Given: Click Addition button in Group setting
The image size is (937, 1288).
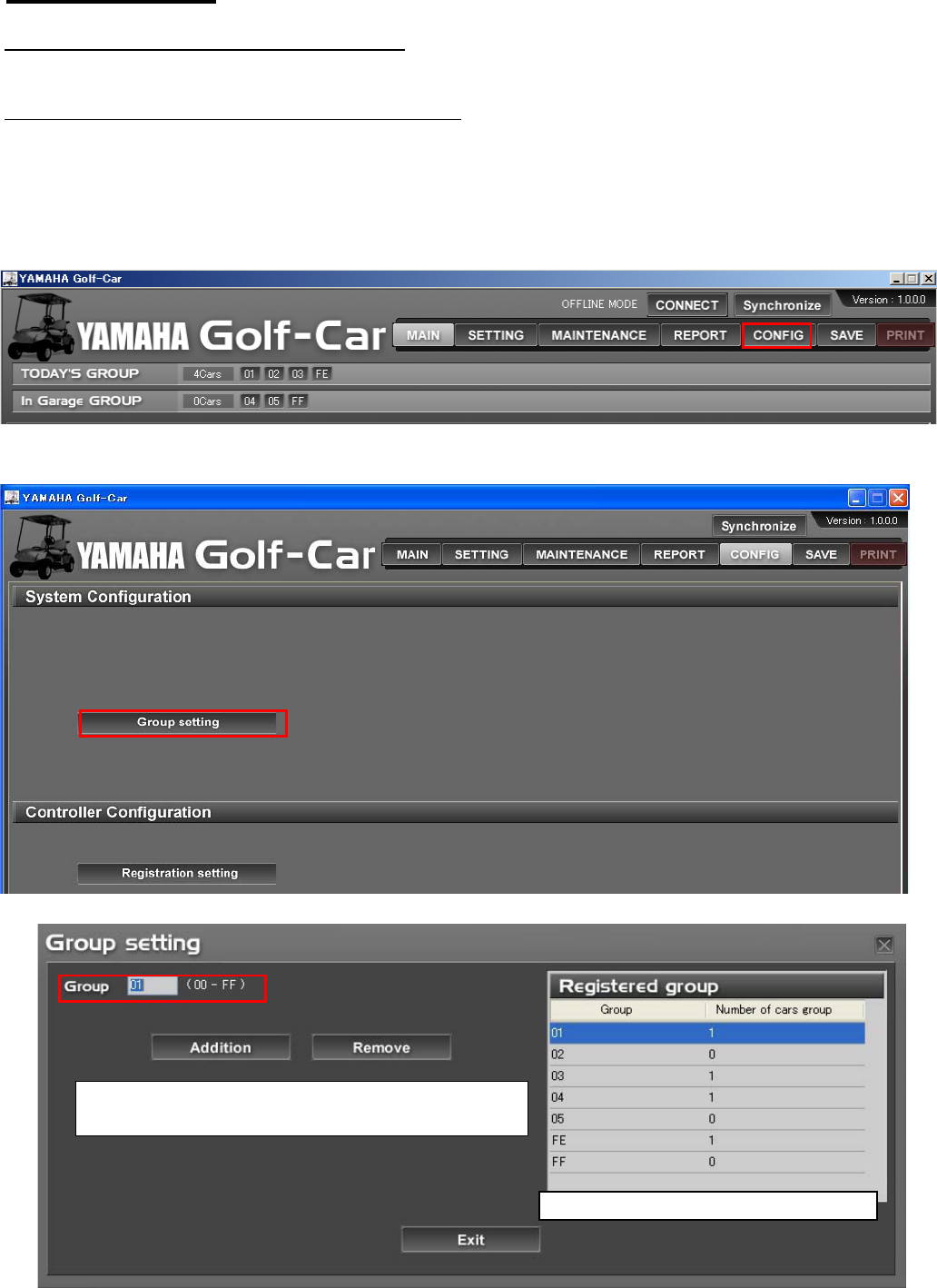Looking at the screenshot, I should click(221, 1047).
